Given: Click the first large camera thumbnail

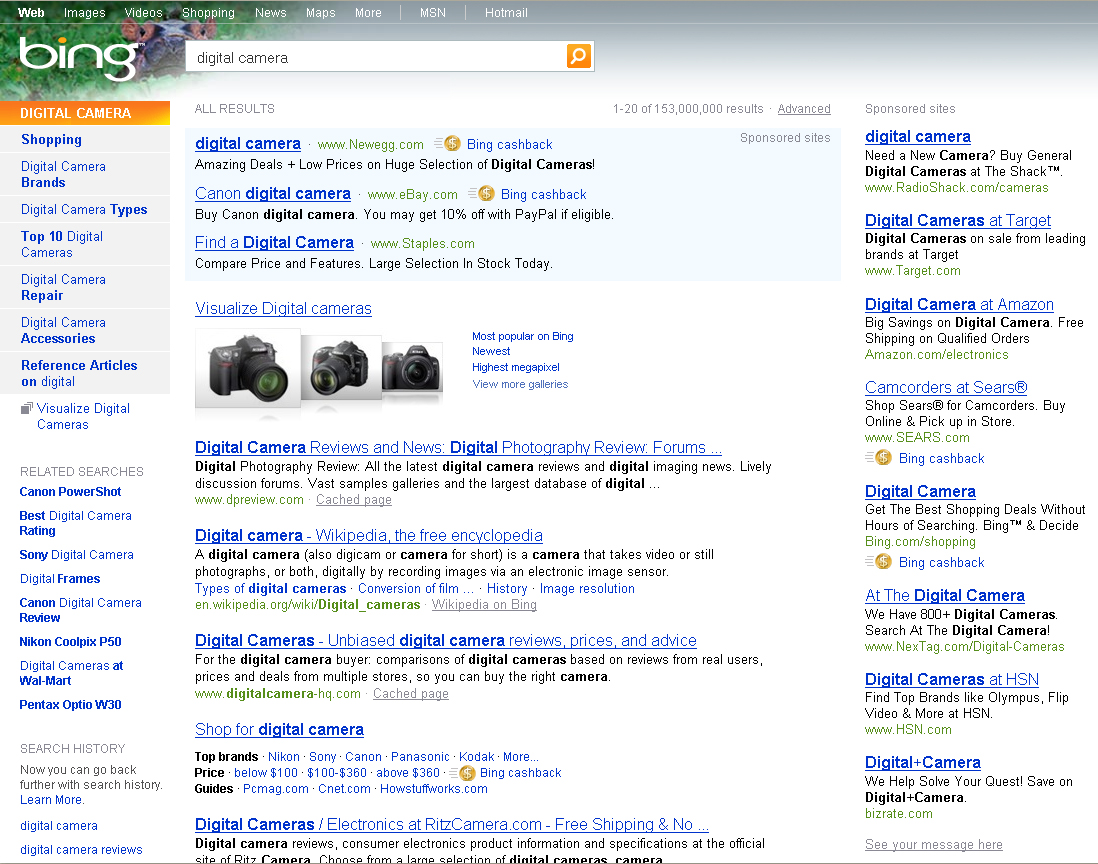Looking at the screenshot, I should tap(246, 368).
